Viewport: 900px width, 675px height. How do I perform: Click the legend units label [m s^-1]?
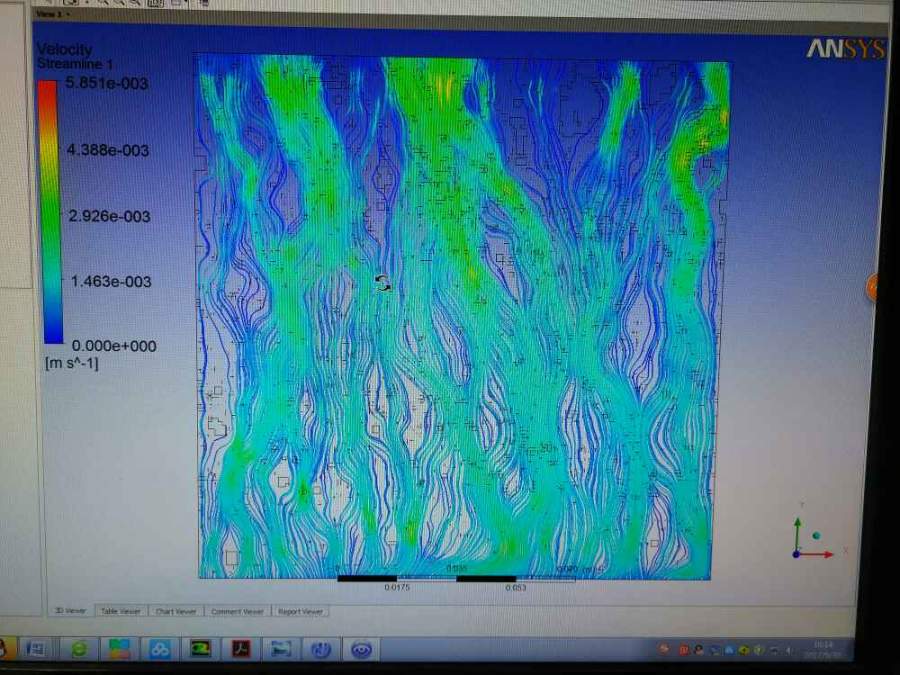72,363
